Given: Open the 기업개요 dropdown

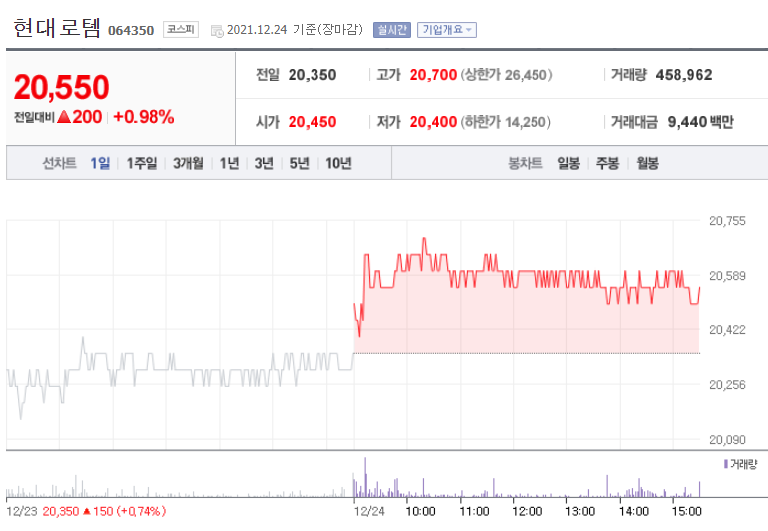Looking at the screenshot, I should [x=447, y=30].
